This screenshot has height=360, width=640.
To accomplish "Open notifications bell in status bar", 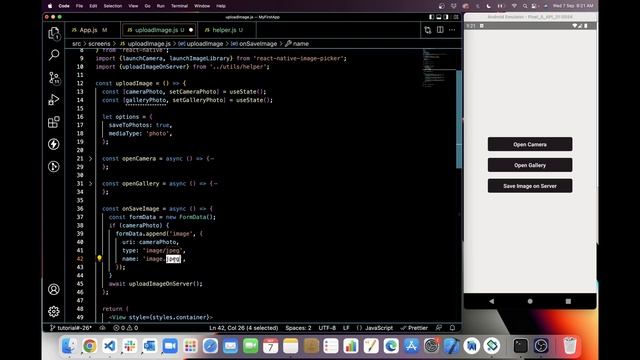I will coord(452,328).
